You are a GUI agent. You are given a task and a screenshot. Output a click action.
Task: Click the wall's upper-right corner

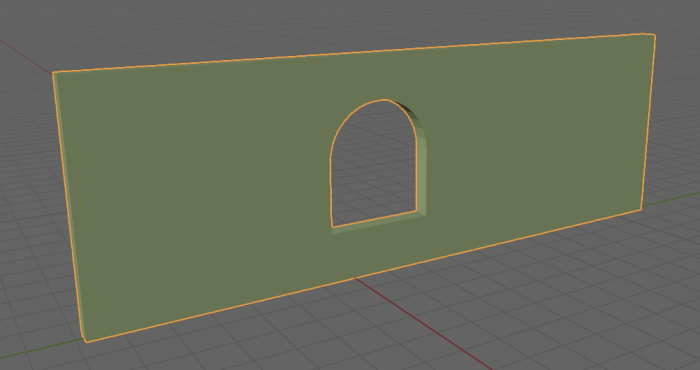pyautogui.click(x=654, y=35)
